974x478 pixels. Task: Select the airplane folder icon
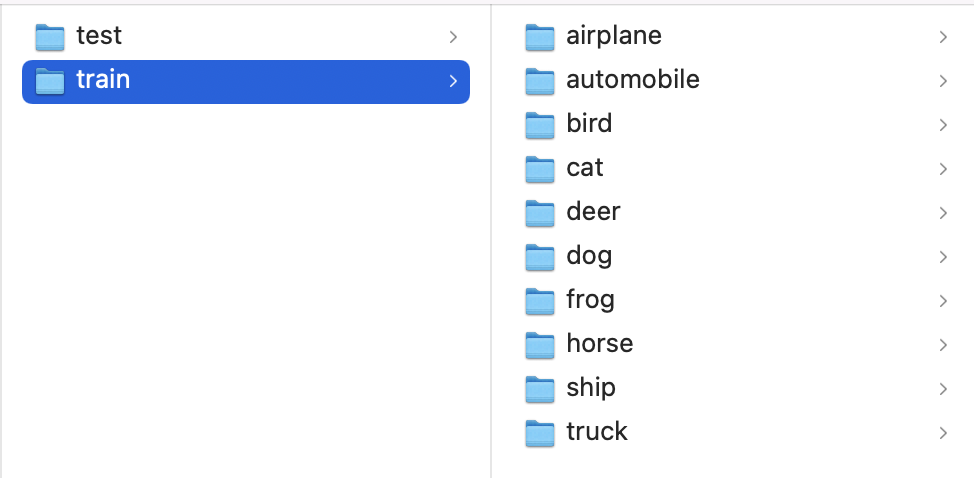click(x=539, y=37)
